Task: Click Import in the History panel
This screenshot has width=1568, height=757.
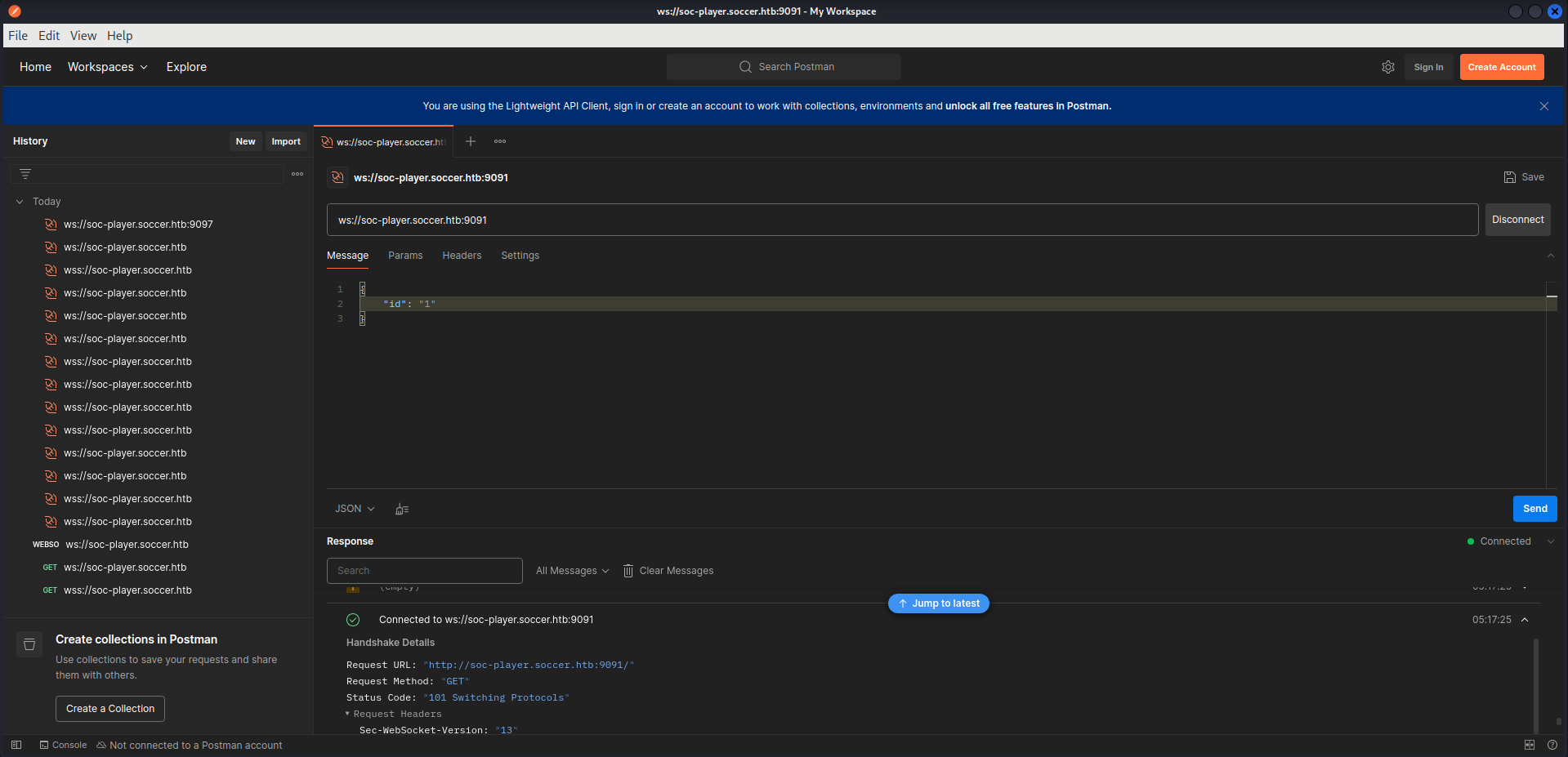Action: (x=286, y=141)
